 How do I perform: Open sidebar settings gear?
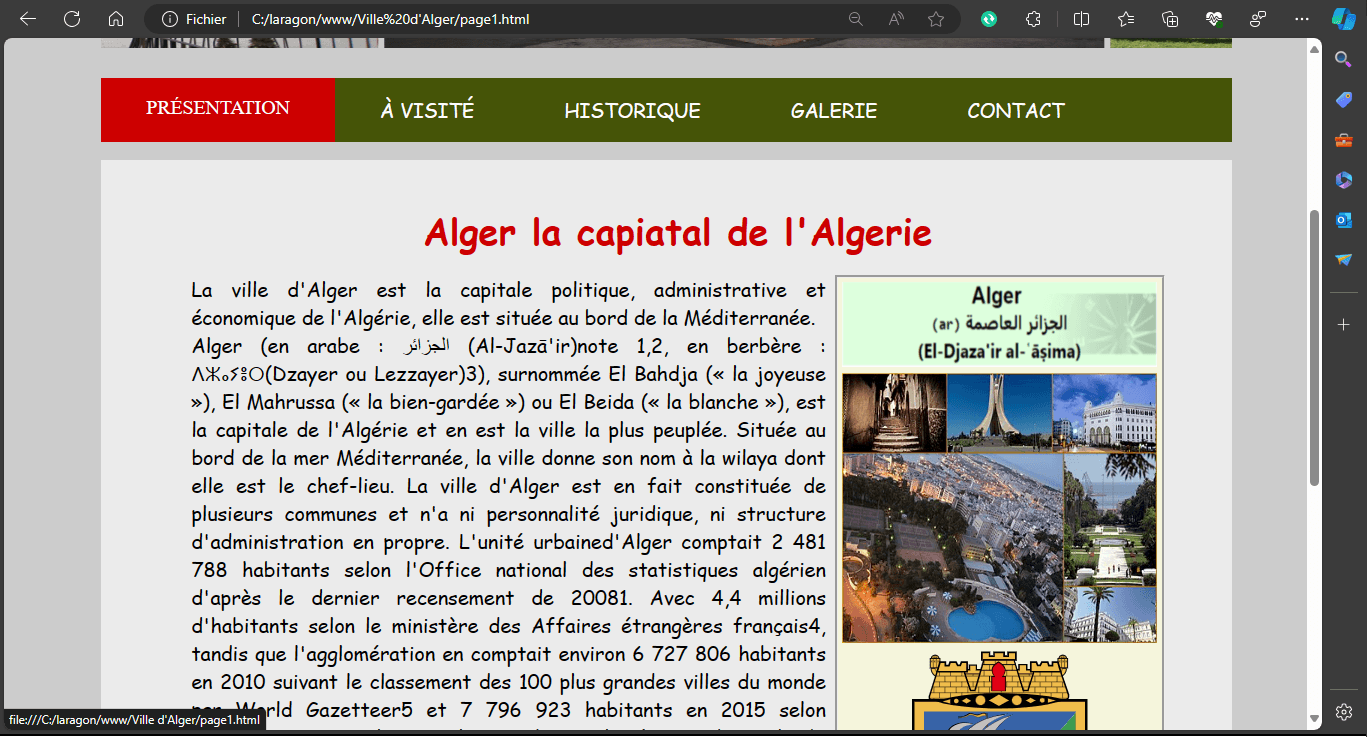[x=1343, y=712]
